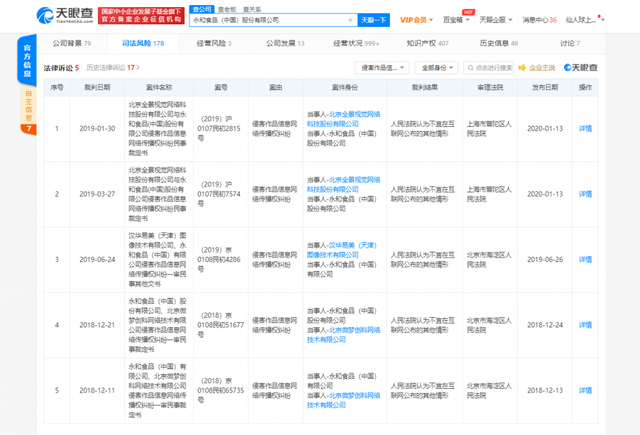The height and width of the screenshot is (435, 640).
Task: Open 北京微梦创科网络技术 link in row 5
Action: pos(344,400)
